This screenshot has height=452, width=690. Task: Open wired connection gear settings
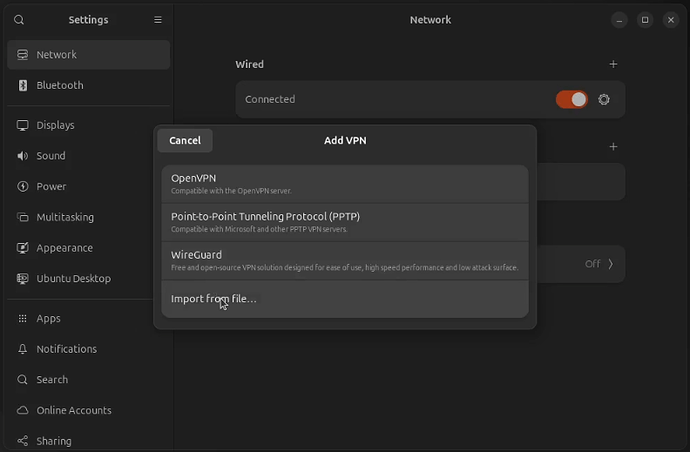pyautogui.click(x=604, y=99)
